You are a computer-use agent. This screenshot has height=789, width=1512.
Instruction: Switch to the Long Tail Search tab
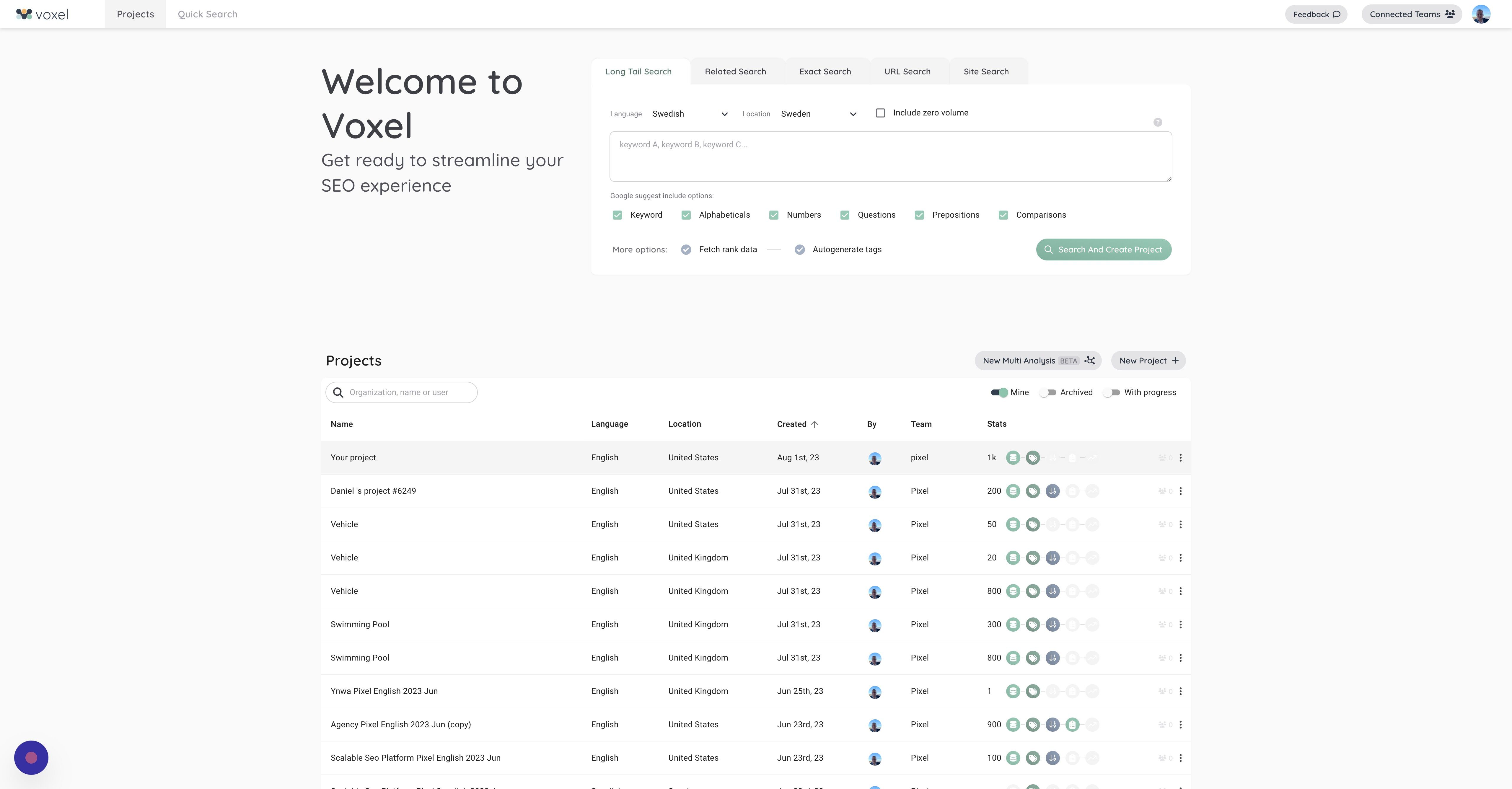coord(638,72)
